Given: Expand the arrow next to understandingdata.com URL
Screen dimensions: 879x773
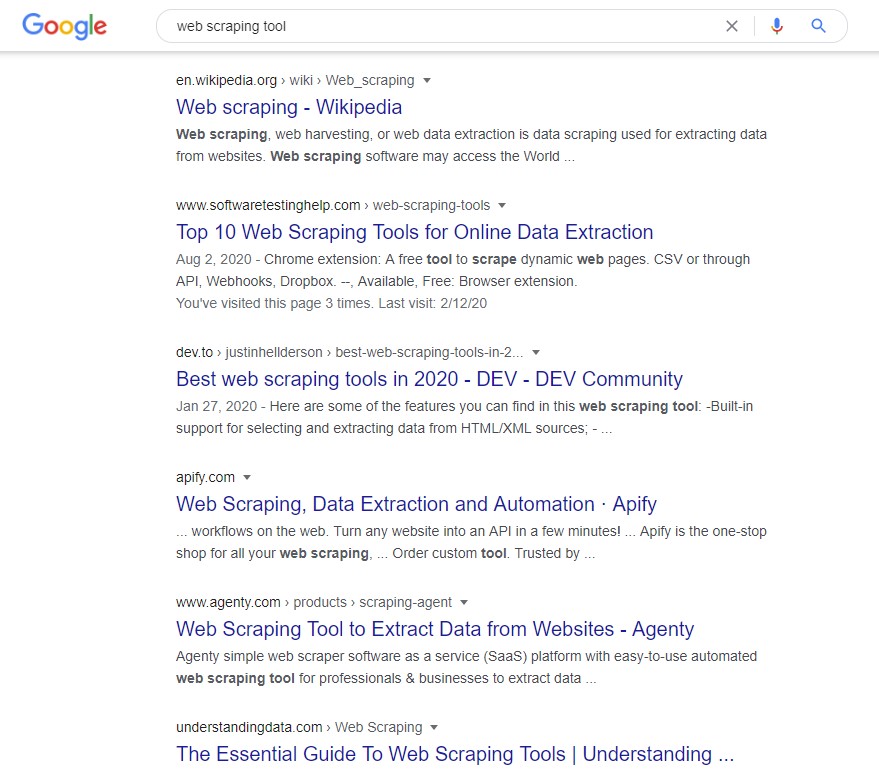Looking at the screenshot, I should pos(434,728).
